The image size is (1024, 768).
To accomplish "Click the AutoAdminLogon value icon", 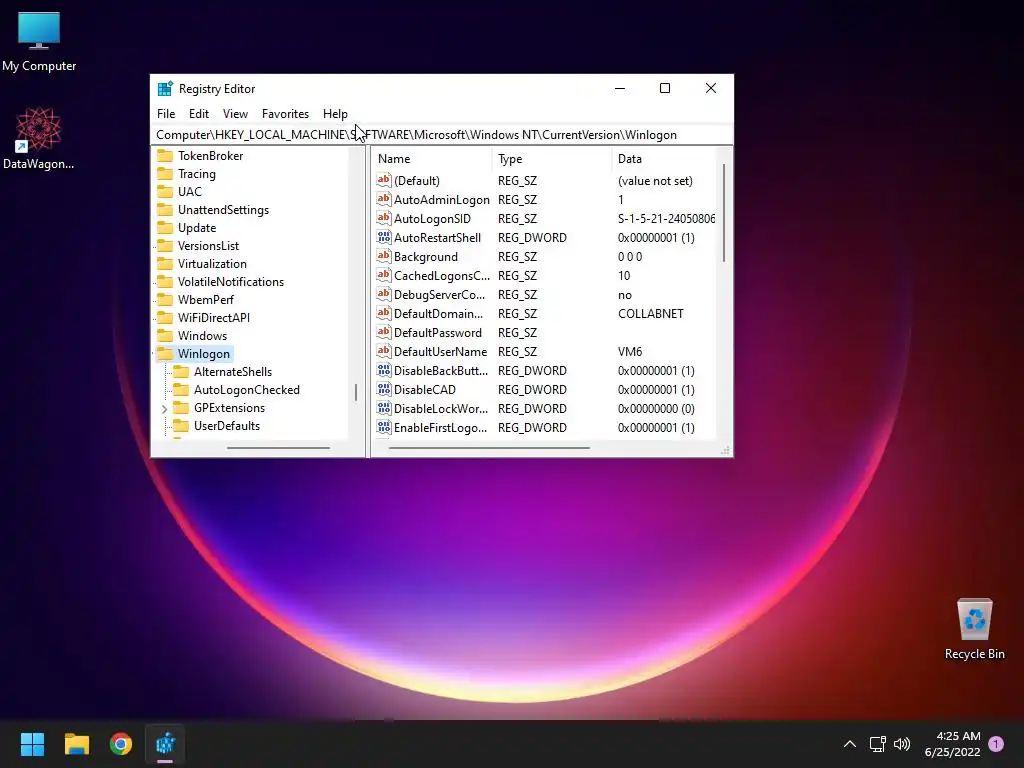I will coord(384,199).
